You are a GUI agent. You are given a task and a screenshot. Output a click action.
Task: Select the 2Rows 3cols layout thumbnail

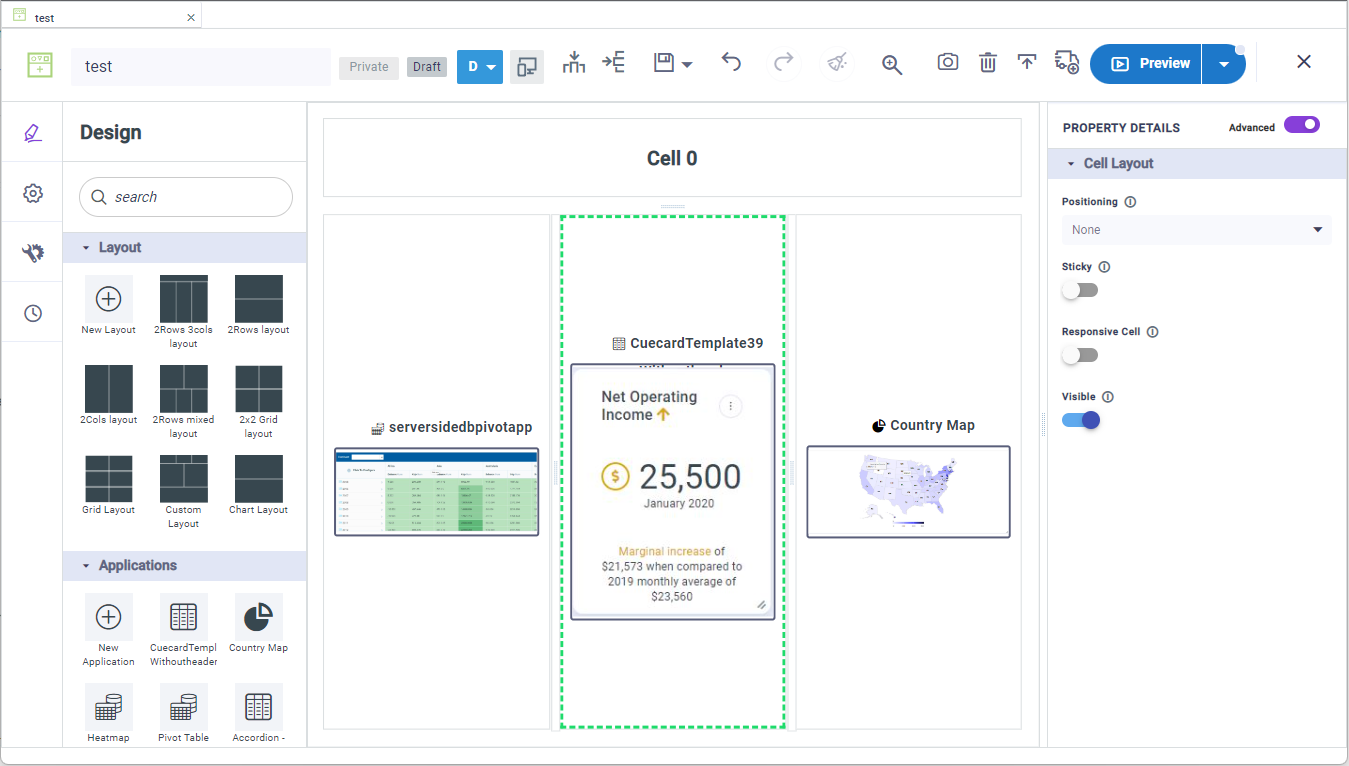183,300
